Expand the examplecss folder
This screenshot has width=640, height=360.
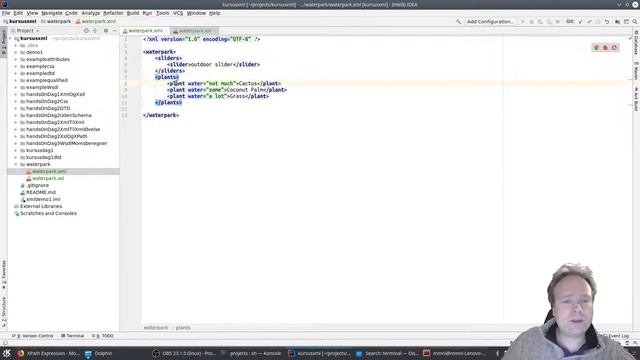pyautogui.click(x=16, y=66)
